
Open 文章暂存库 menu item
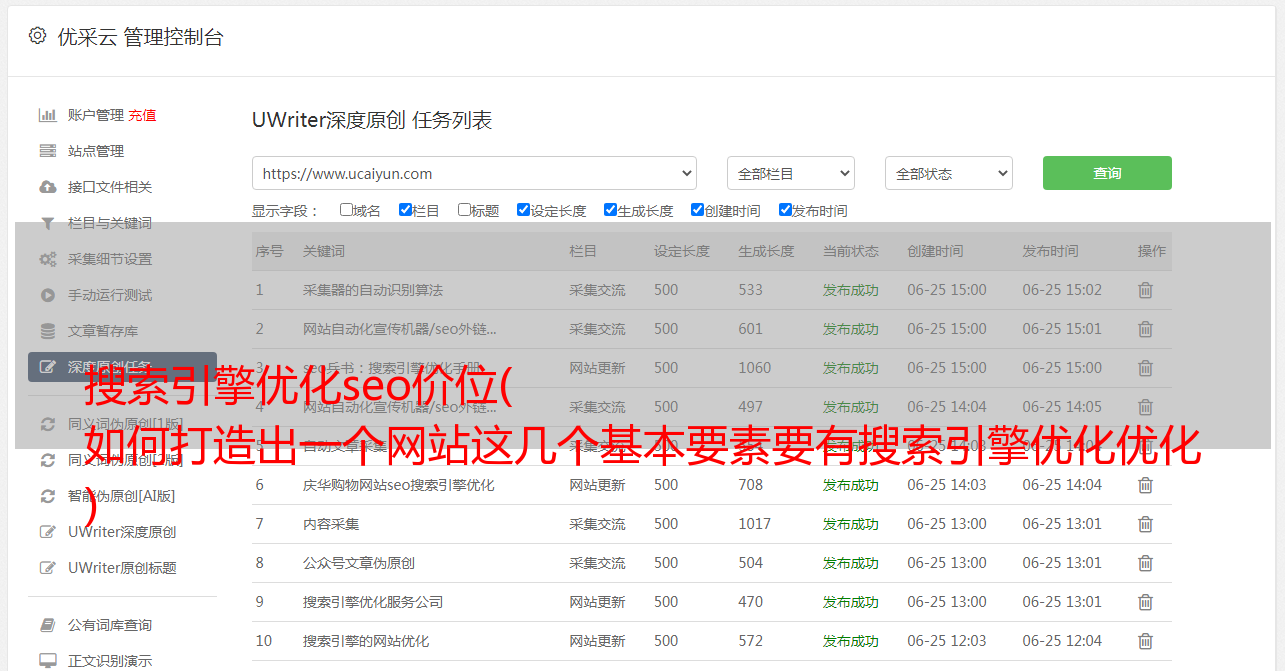click(x=103, y=331)
